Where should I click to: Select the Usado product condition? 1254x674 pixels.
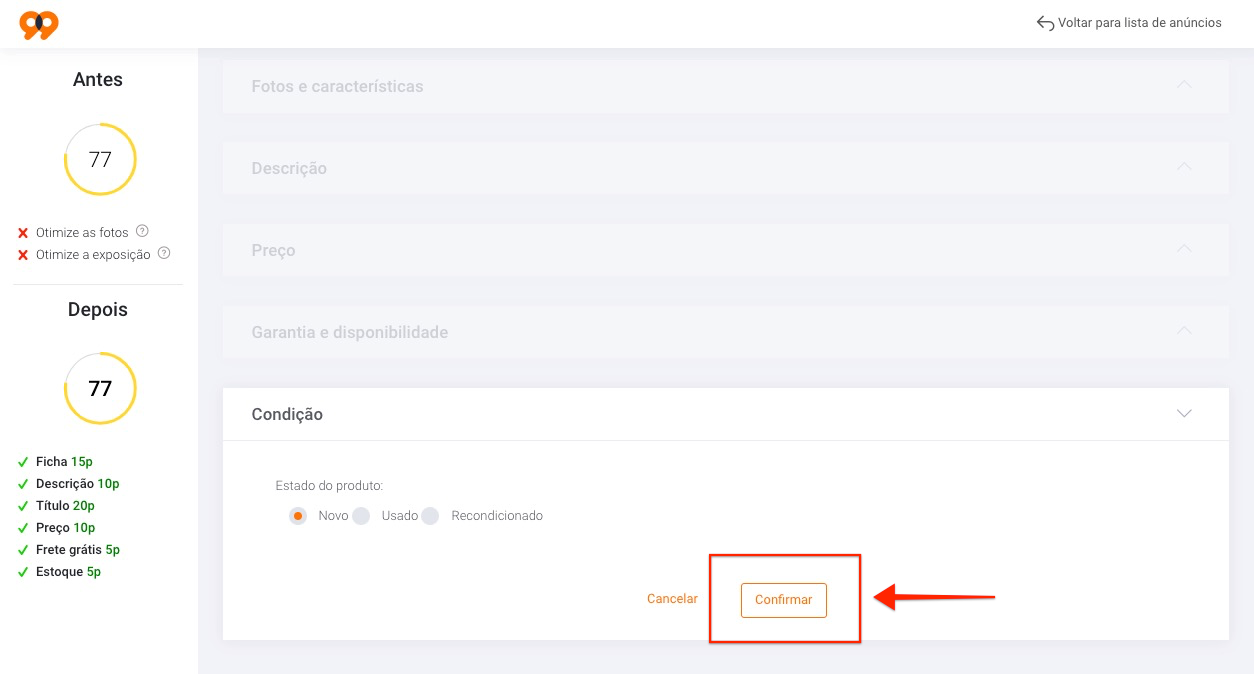point(361,516)
